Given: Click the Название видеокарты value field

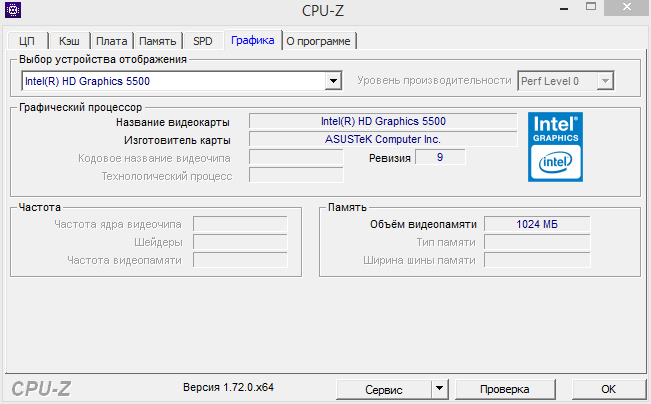Looking at the screenshot, I should [x=383, y=121].
